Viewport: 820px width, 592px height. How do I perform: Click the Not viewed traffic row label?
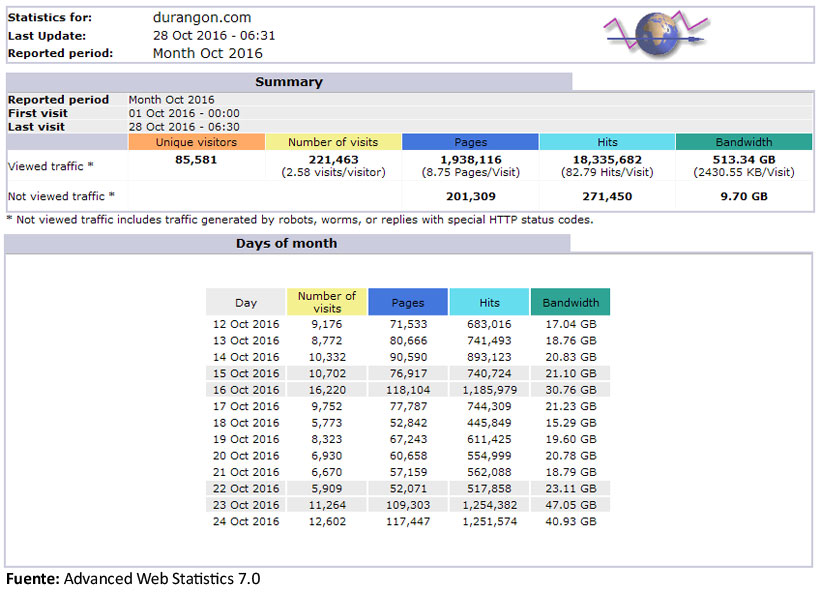click(x=61, y=196)
